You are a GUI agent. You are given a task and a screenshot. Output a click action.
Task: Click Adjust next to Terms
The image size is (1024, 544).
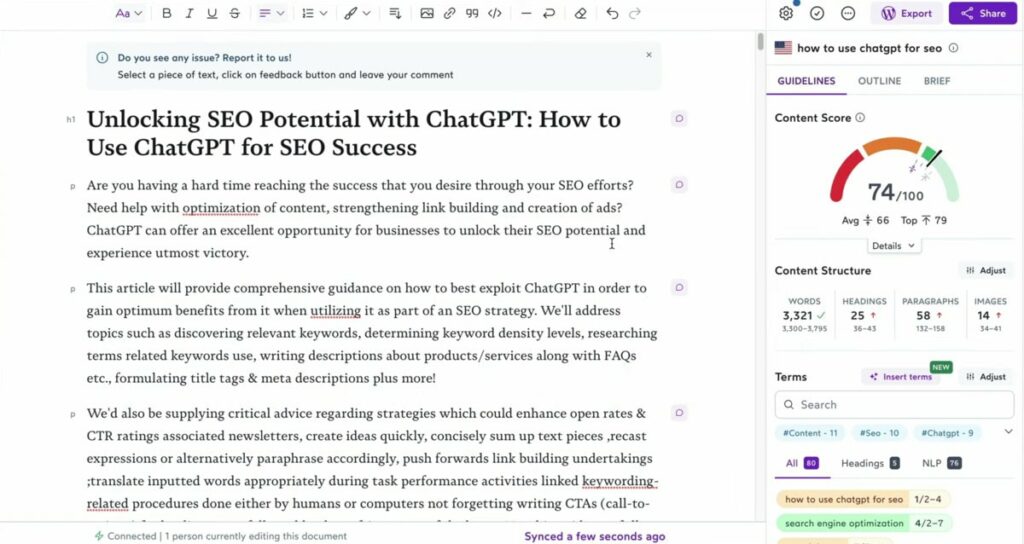[x=986, y=377]
